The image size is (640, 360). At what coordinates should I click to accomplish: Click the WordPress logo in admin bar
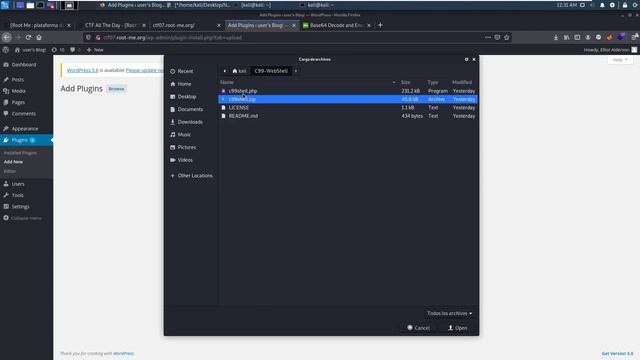(x=6, y=50)
